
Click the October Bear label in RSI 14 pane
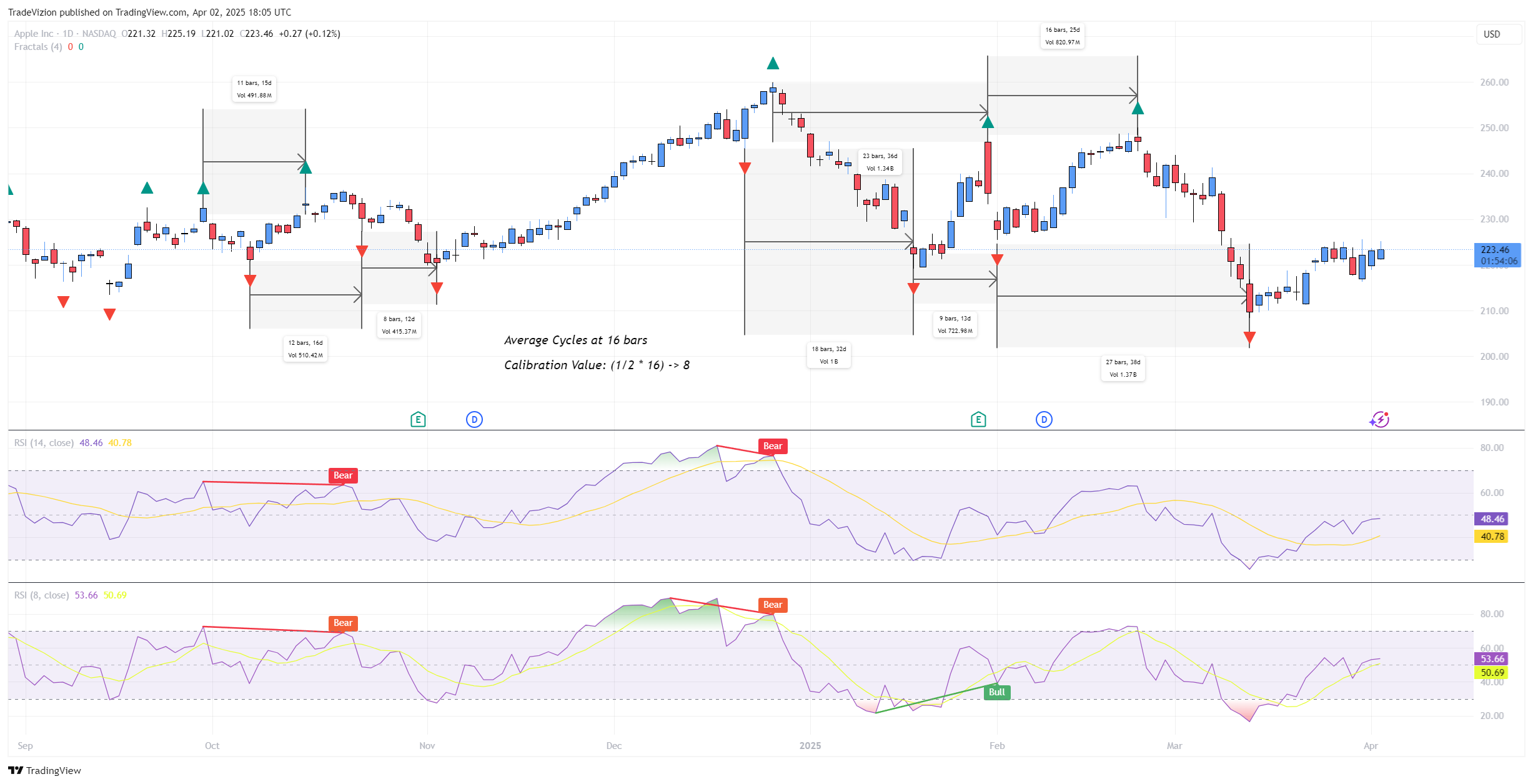point(343,475)
